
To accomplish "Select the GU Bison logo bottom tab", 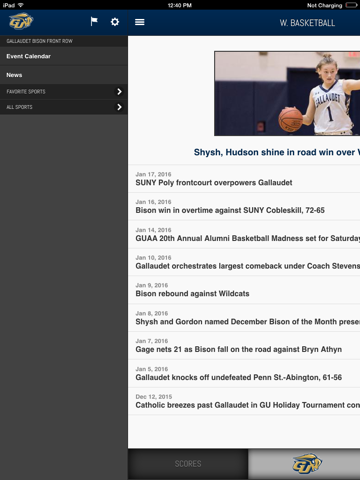I will tap(307, 464).
